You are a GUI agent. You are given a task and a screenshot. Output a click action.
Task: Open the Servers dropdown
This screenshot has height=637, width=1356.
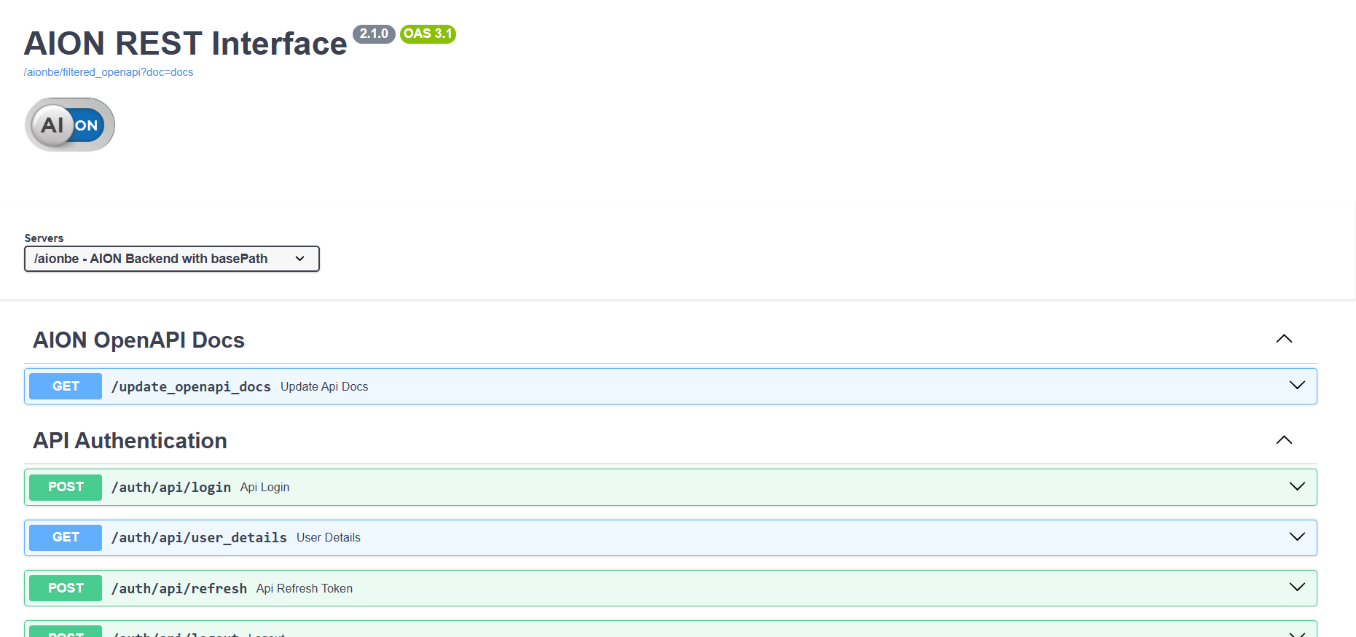[x=171, y=258]
